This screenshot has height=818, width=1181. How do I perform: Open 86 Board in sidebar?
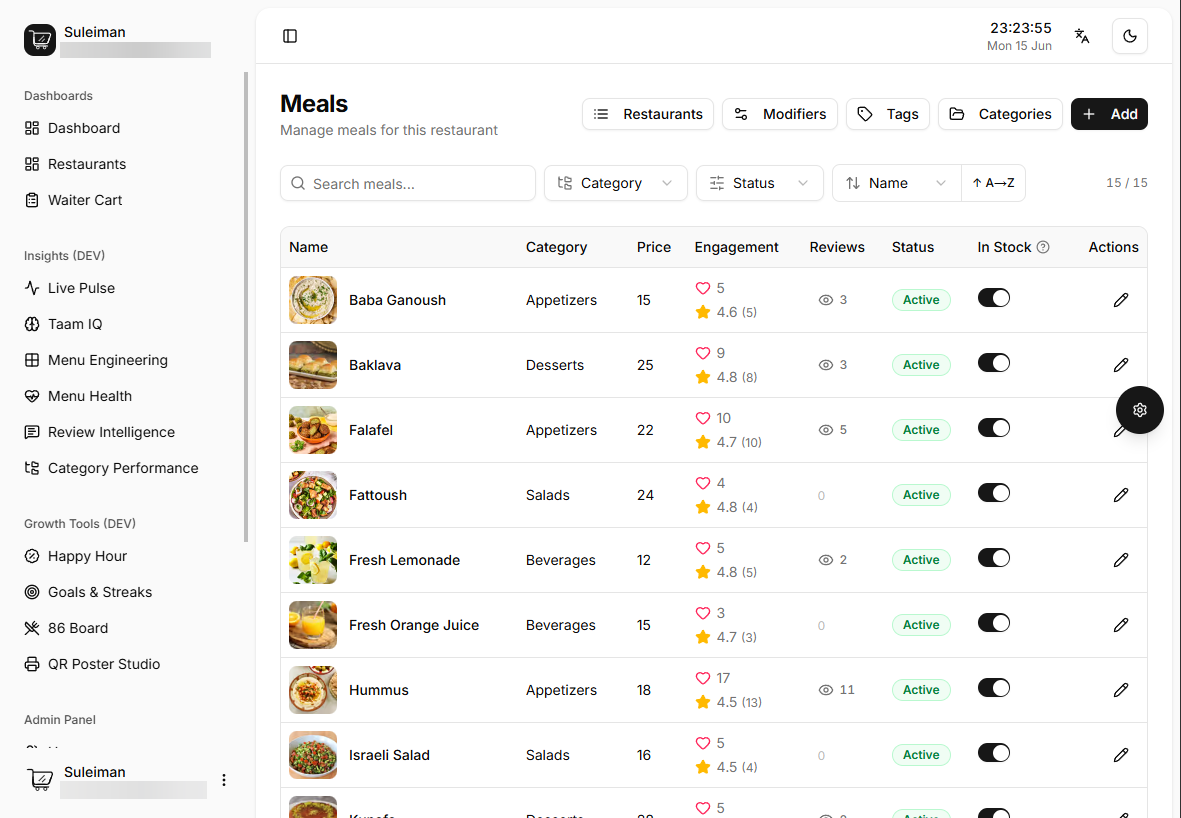[x=66, y=628]
